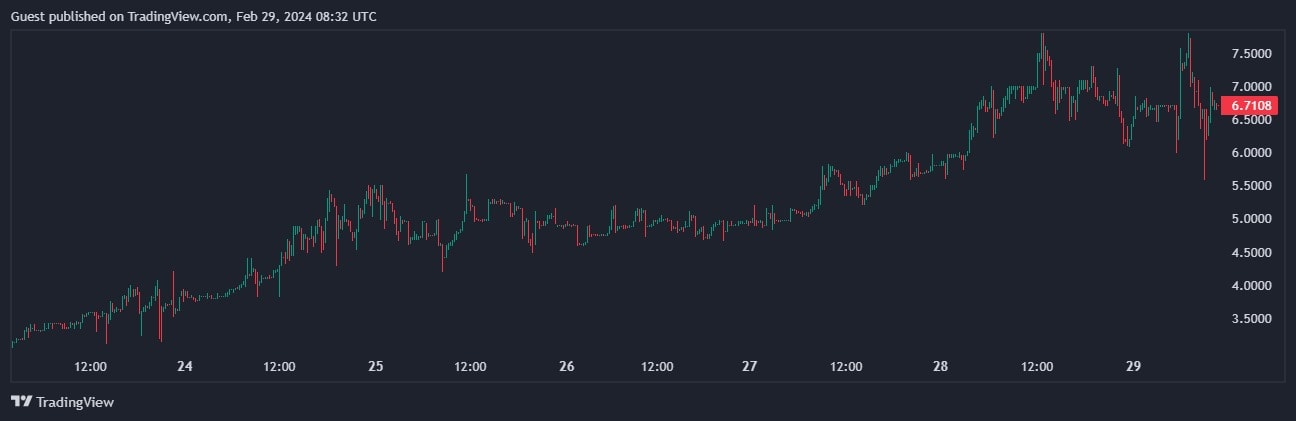Click the 5.5000 price level label
Viewport: 1296px width, 421px height.
(x=1251, y=186)
